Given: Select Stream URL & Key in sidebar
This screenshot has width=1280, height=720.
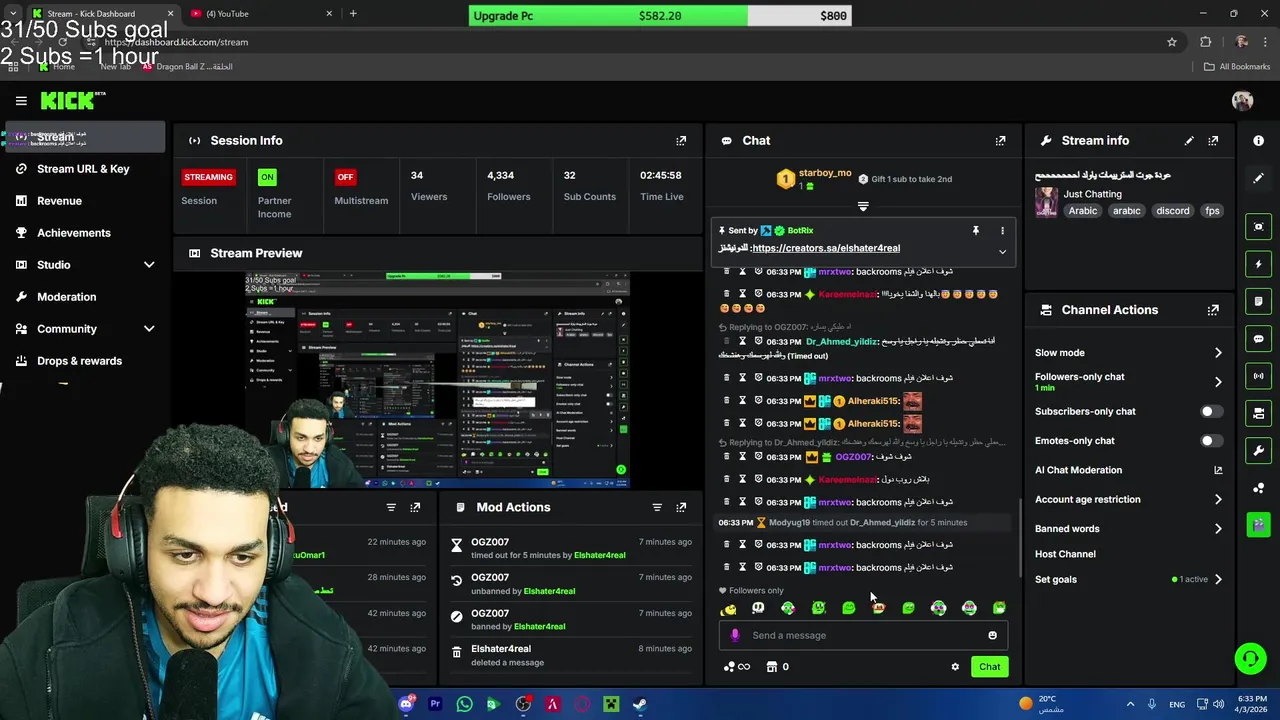Looking at the screenshot, I should 83,169.
